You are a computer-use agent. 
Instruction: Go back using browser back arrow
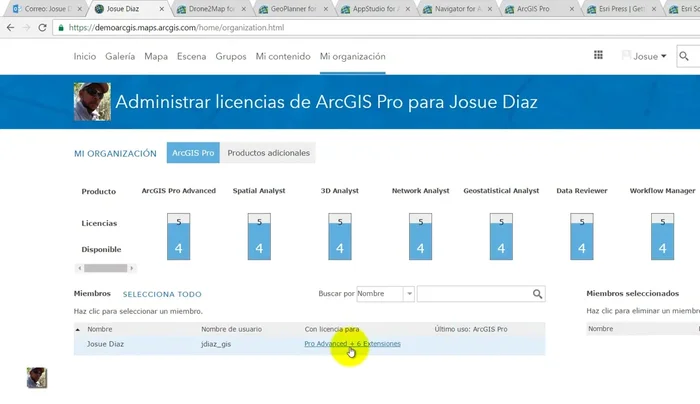pyautogui.click(x=10, y=28)
